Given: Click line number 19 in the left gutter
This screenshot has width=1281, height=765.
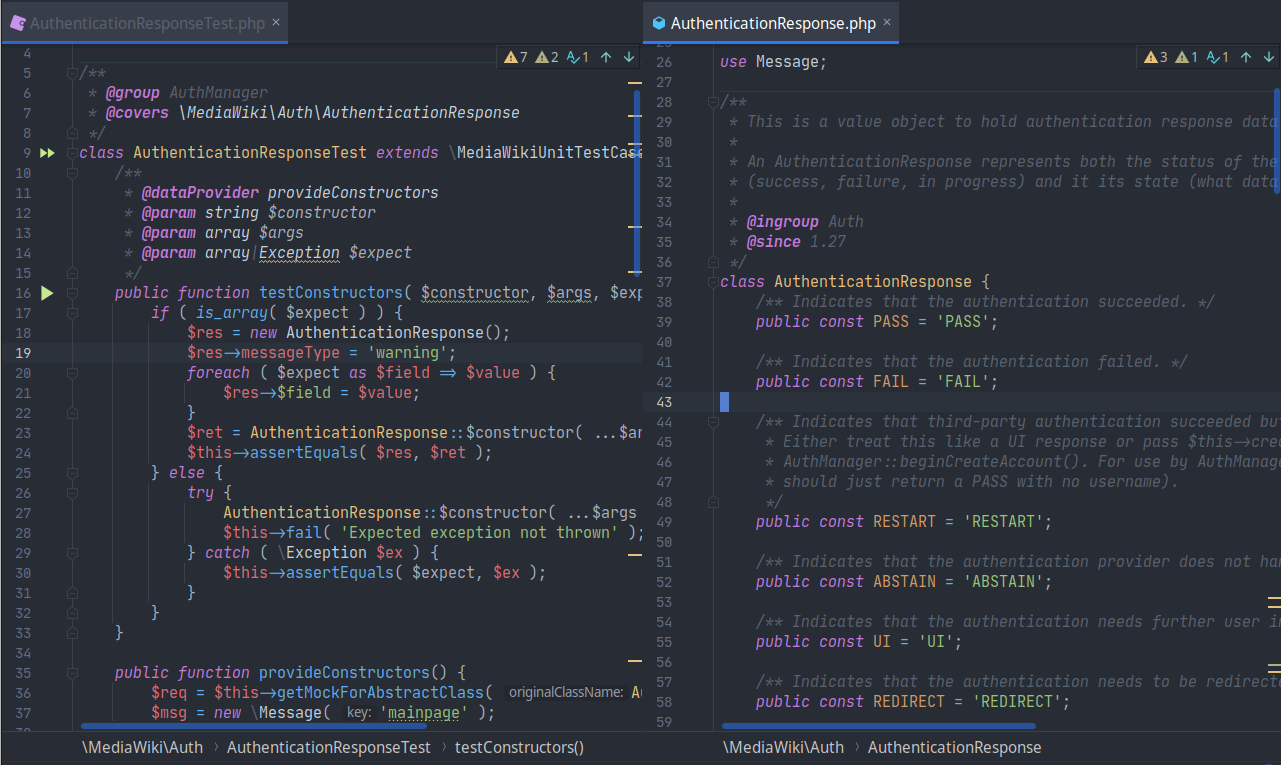Looking at the screenshot, I should [24, 353].
